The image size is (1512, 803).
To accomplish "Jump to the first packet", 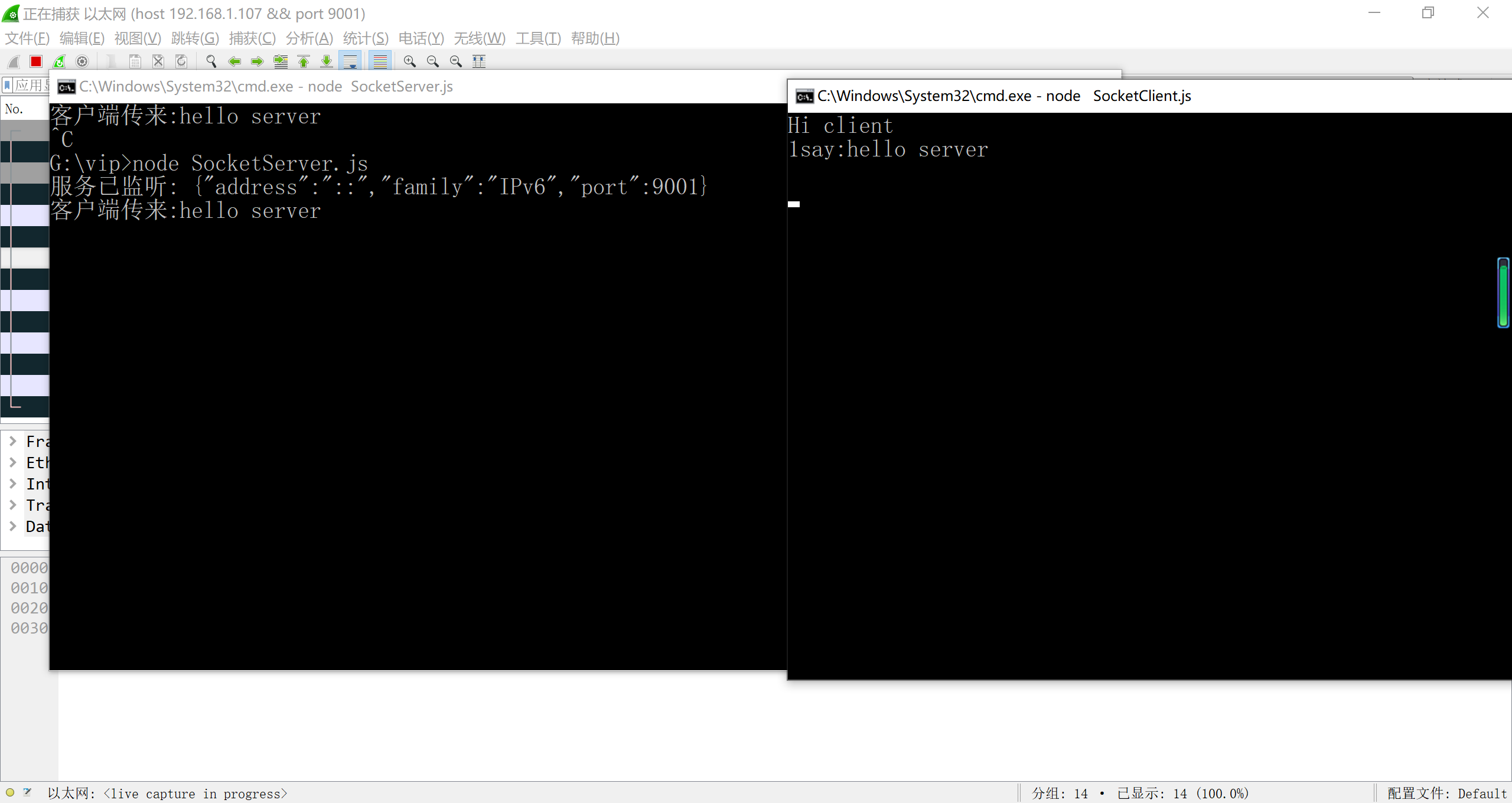I will tap(304, 61).
